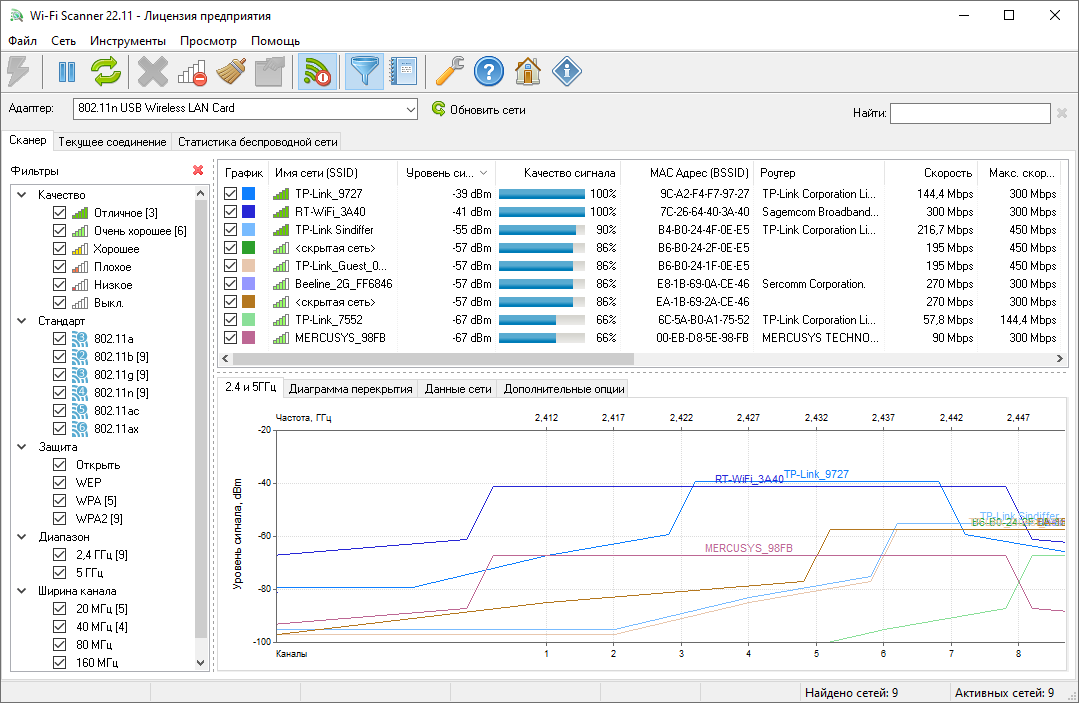
Task: Click the green refresh arrows icon
Action: click(x=106, y=72)
